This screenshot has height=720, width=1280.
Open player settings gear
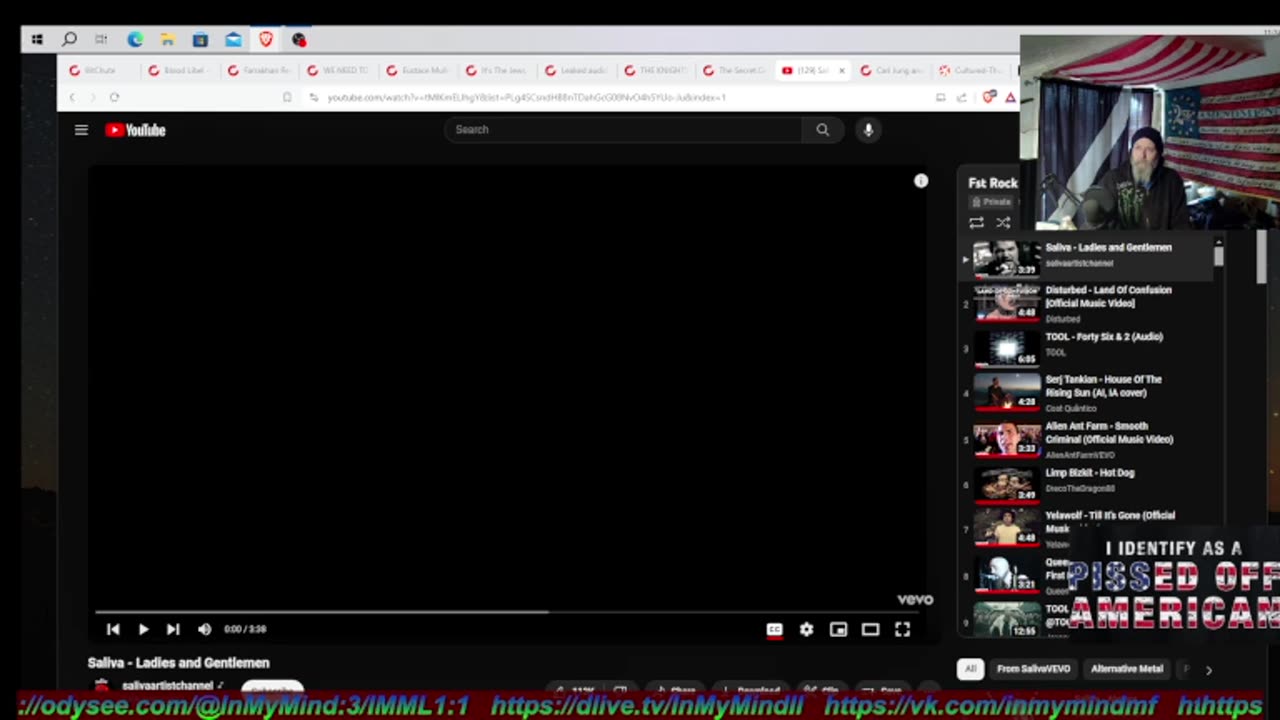pos(806,629)
